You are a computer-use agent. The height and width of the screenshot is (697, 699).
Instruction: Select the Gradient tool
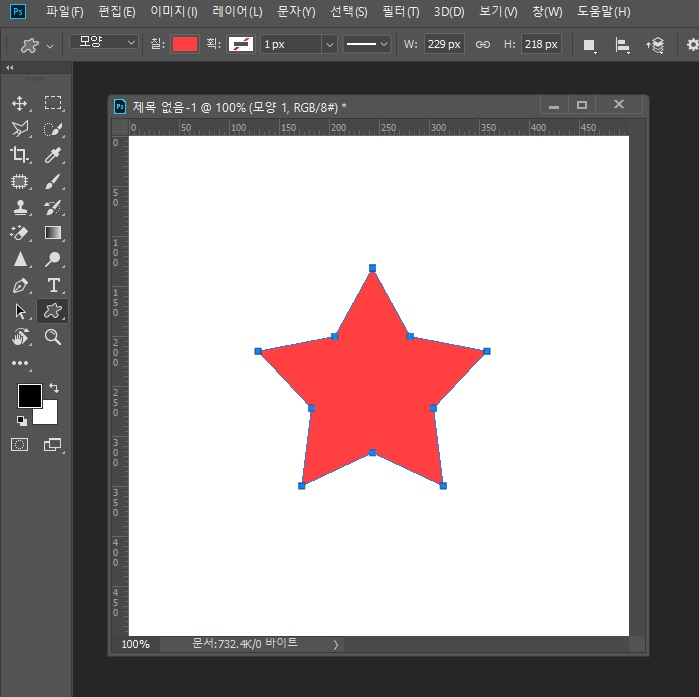point(53,233)
